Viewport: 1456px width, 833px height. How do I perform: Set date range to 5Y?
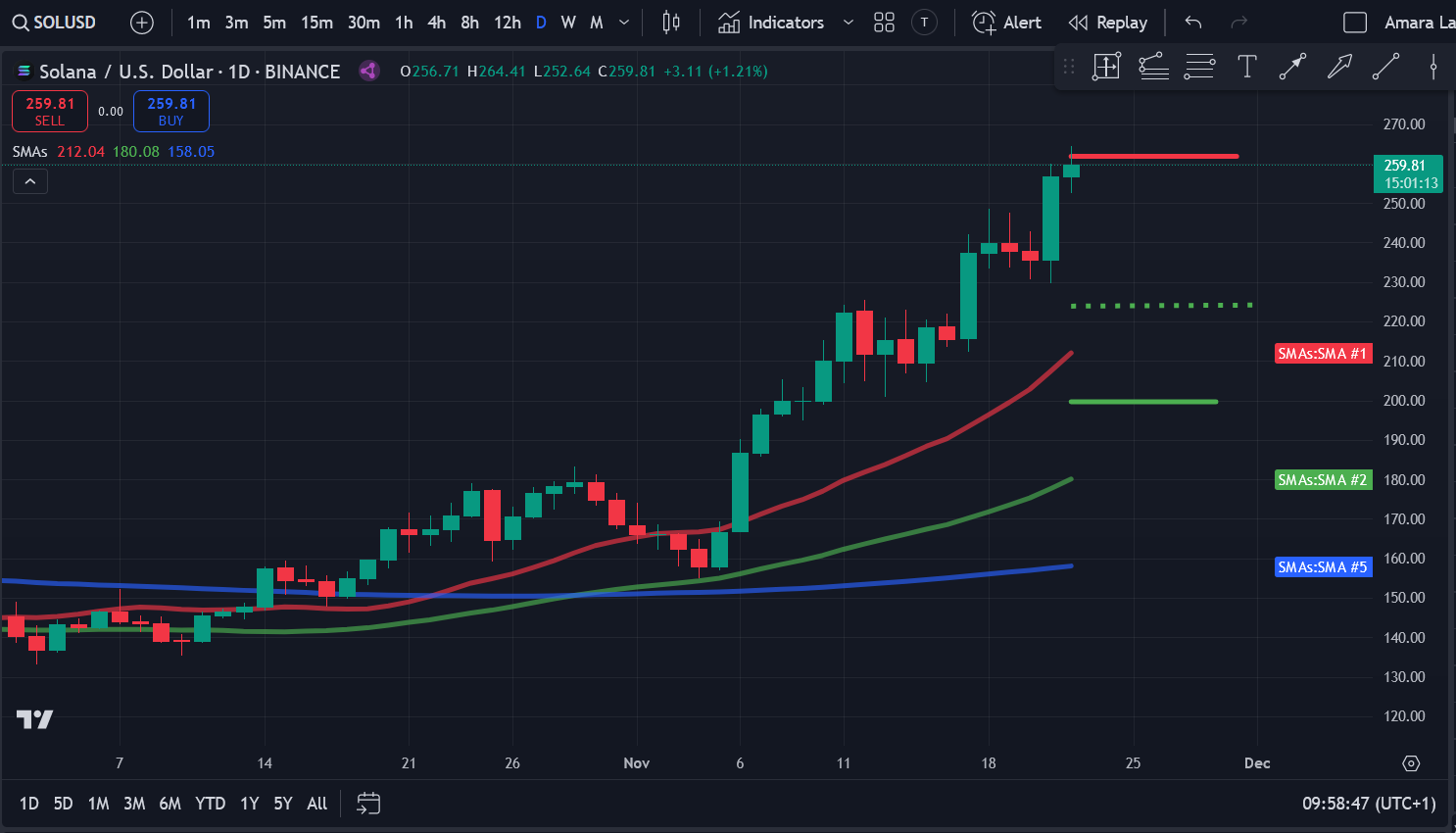click(x=283, y=804)
